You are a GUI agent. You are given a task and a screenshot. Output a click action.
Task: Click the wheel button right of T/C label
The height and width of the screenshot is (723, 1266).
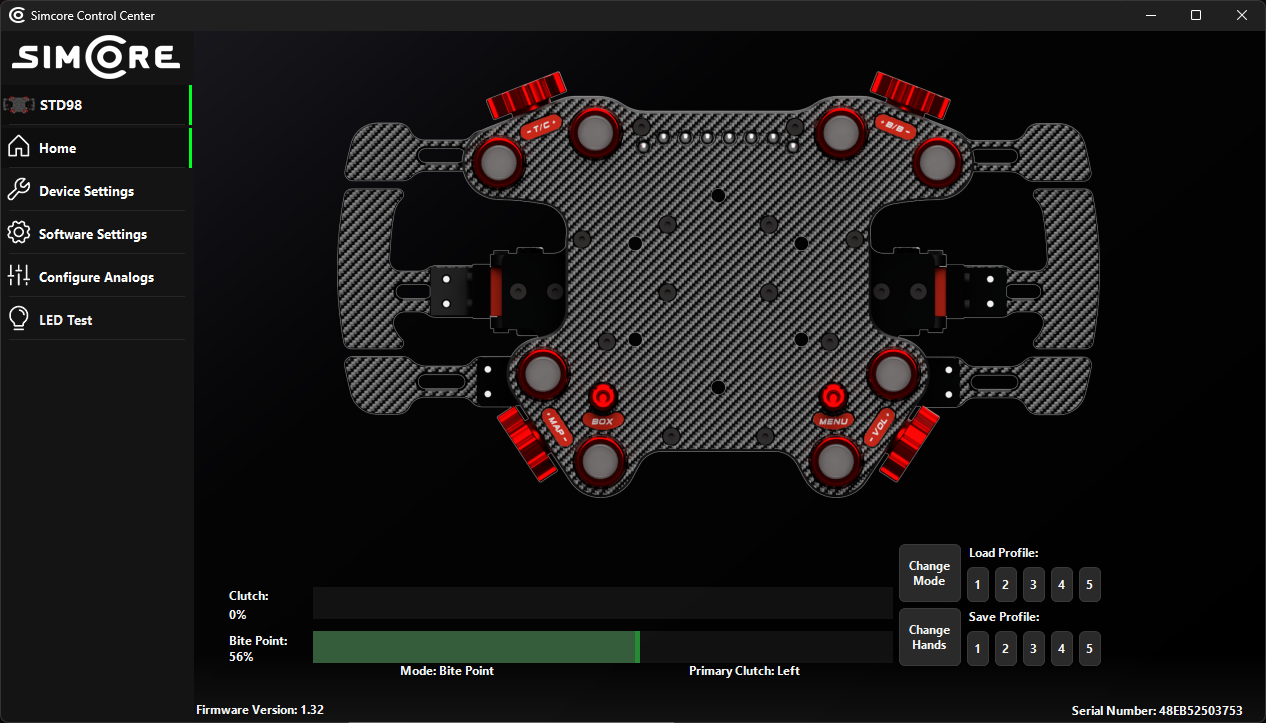595,132
